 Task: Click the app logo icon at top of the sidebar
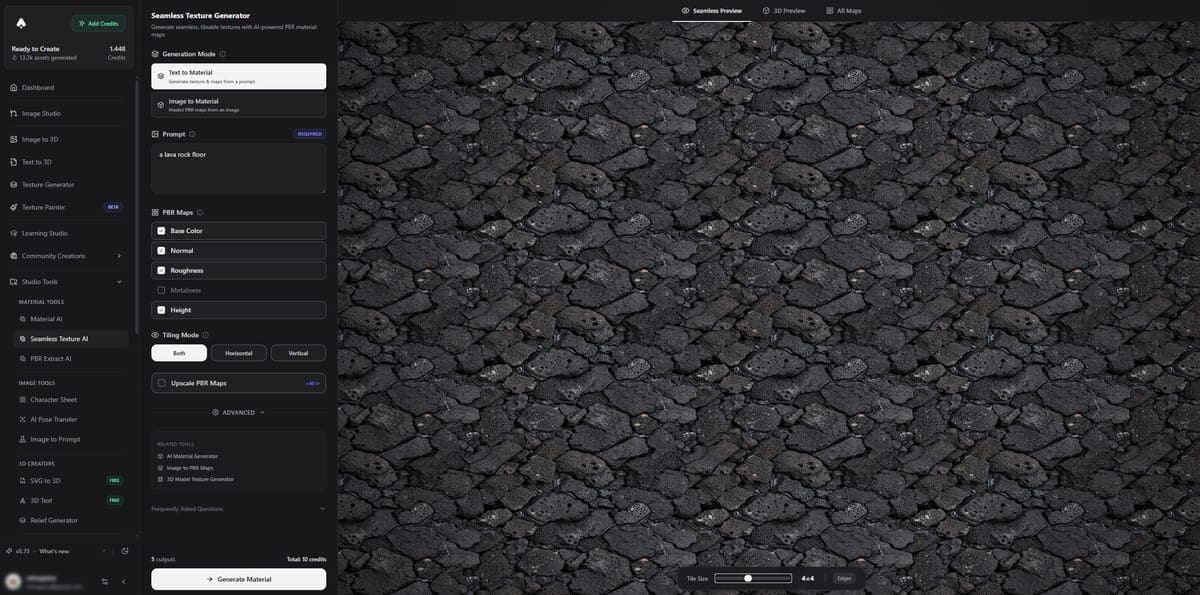pyautogui.click(x=22, y=23)
